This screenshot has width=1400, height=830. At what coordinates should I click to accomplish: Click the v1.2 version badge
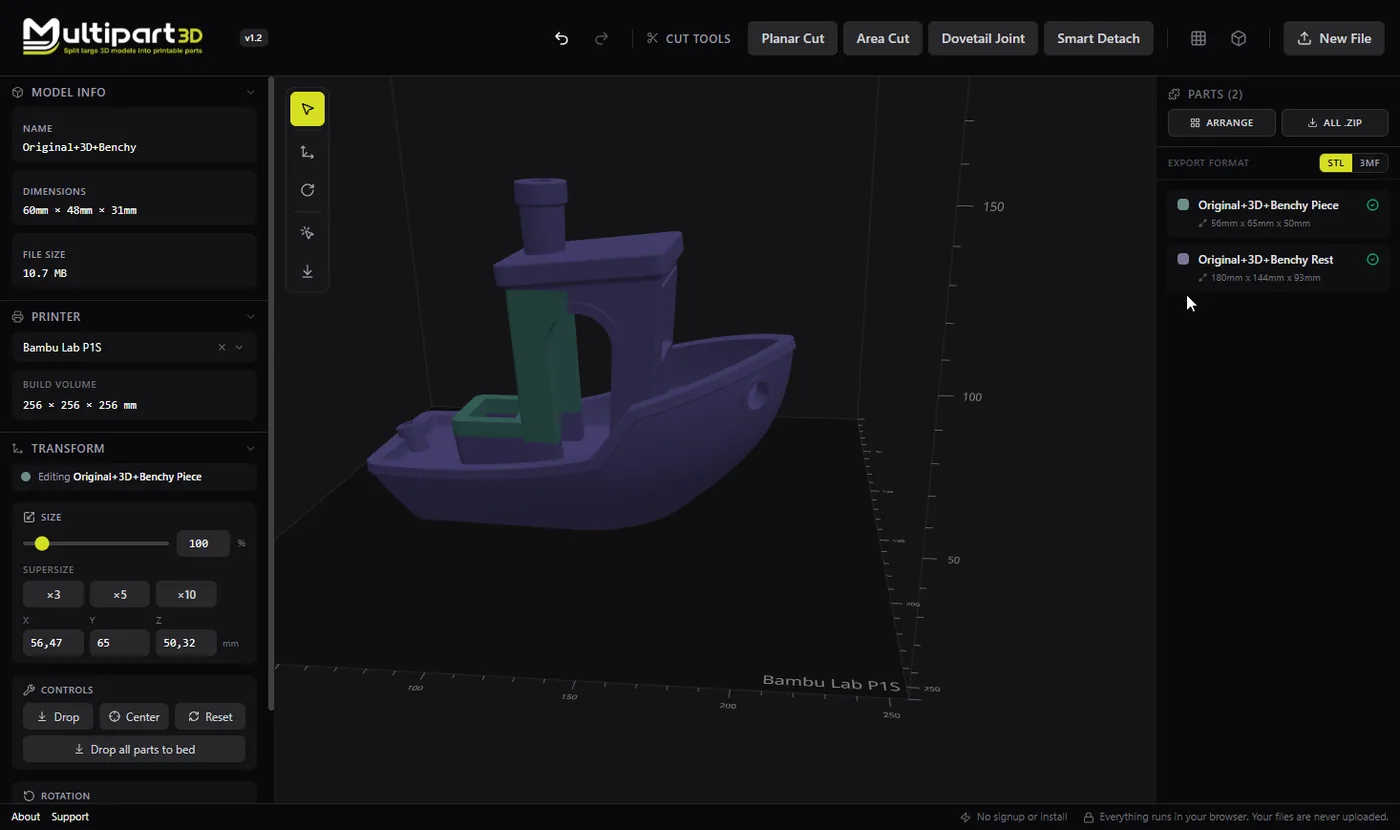tap(254, 38)
